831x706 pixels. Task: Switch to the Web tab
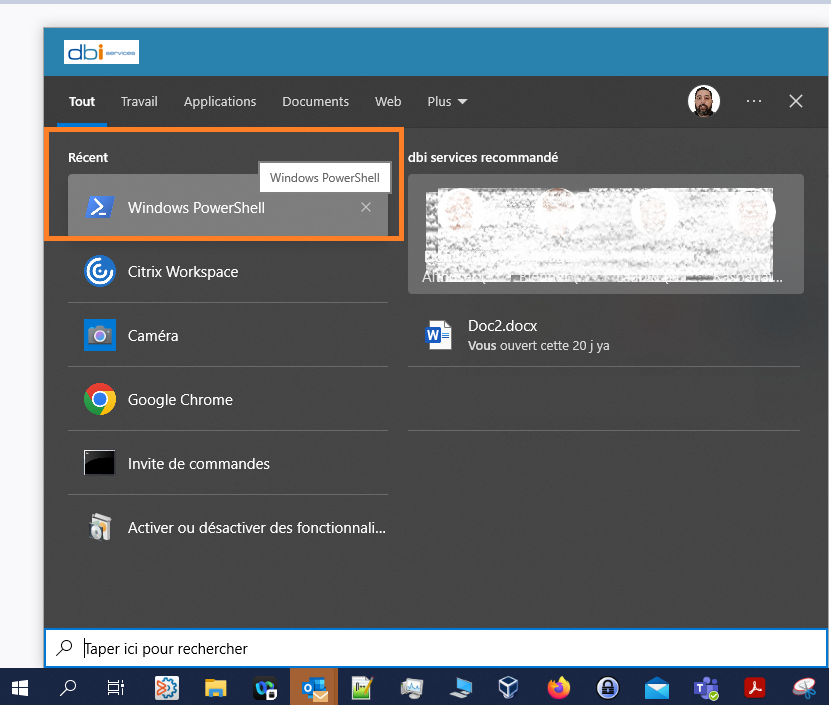click(388, 101)
